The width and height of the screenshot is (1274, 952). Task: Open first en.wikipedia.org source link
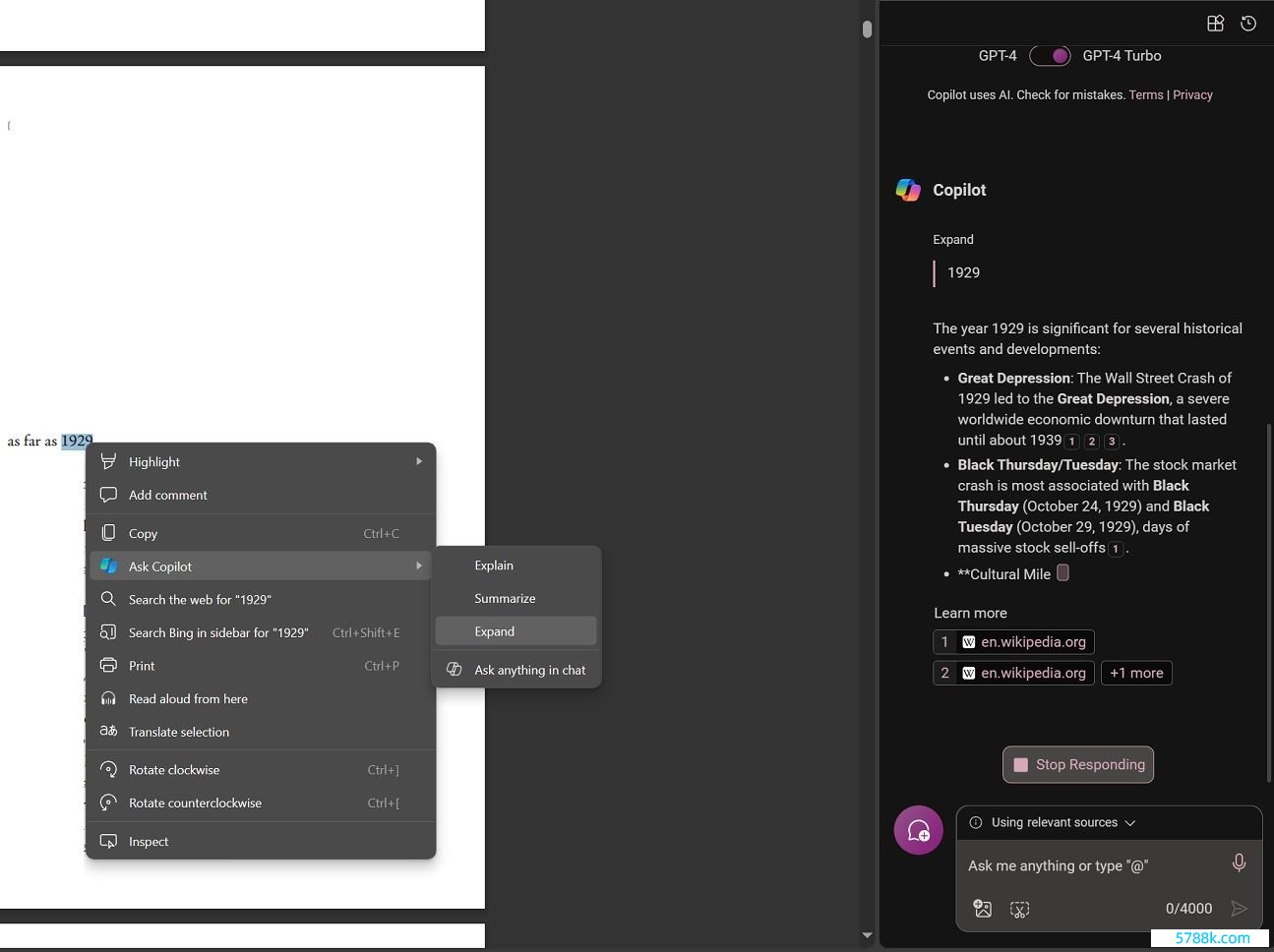[1013, 642]
